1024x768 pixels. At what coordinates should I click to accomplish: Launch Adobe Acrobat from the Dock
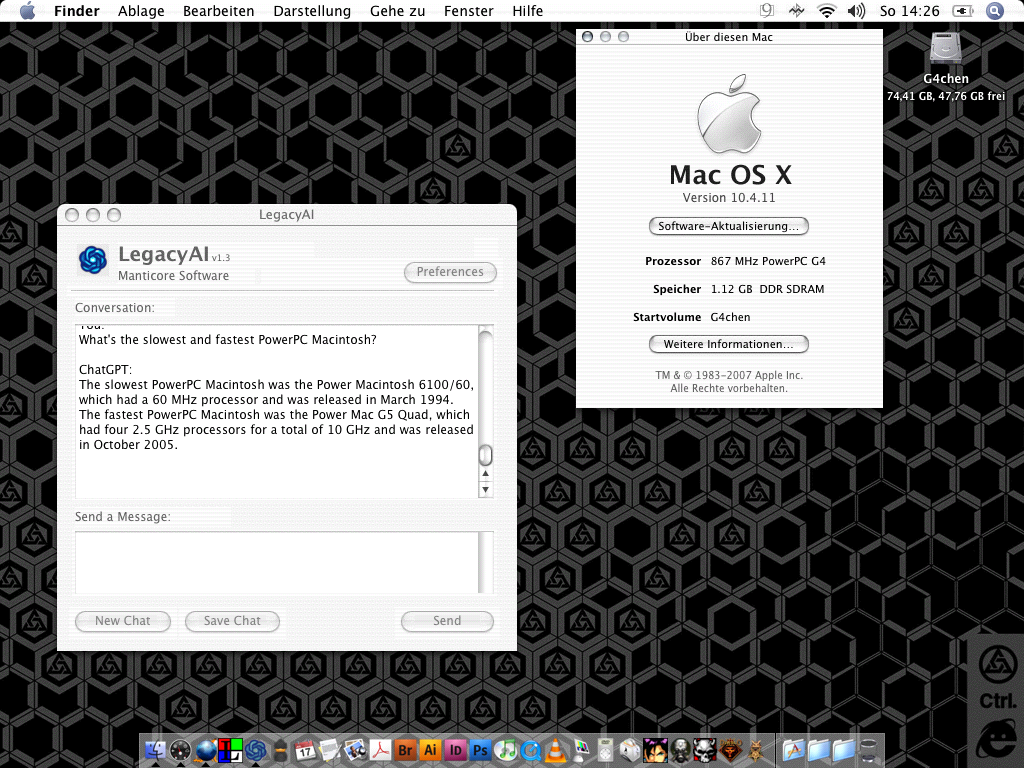tap(380, 750)
